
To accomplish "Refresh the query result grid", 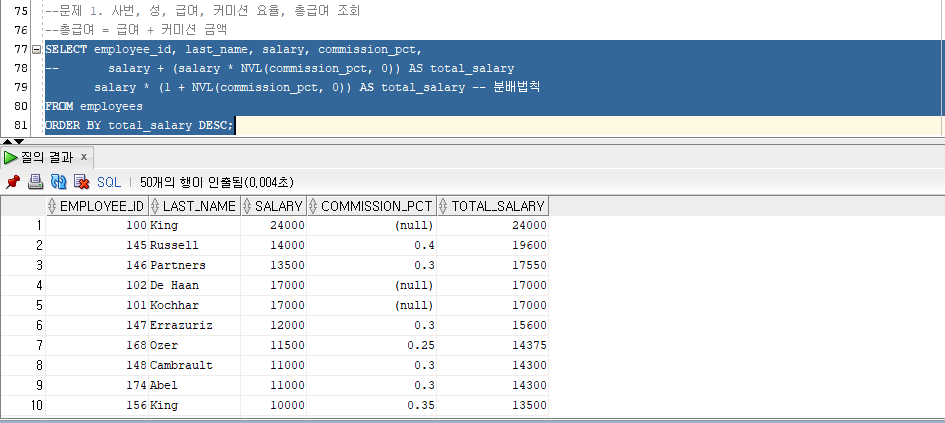I will 58,182.
